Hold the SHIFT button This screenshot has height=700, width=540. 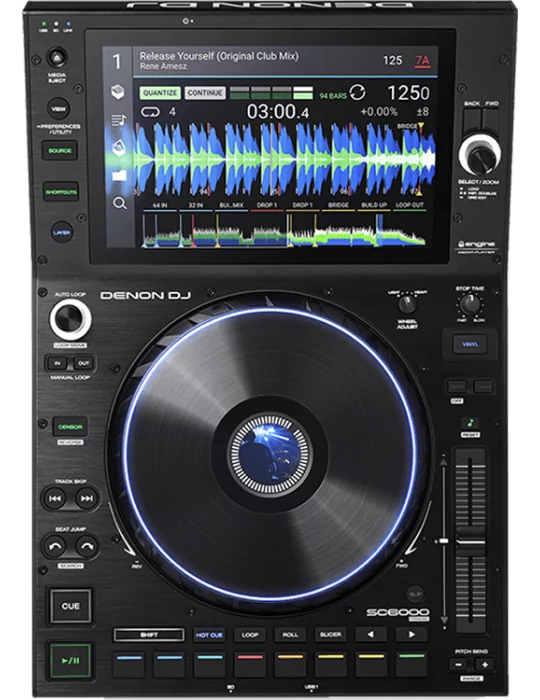149,634
